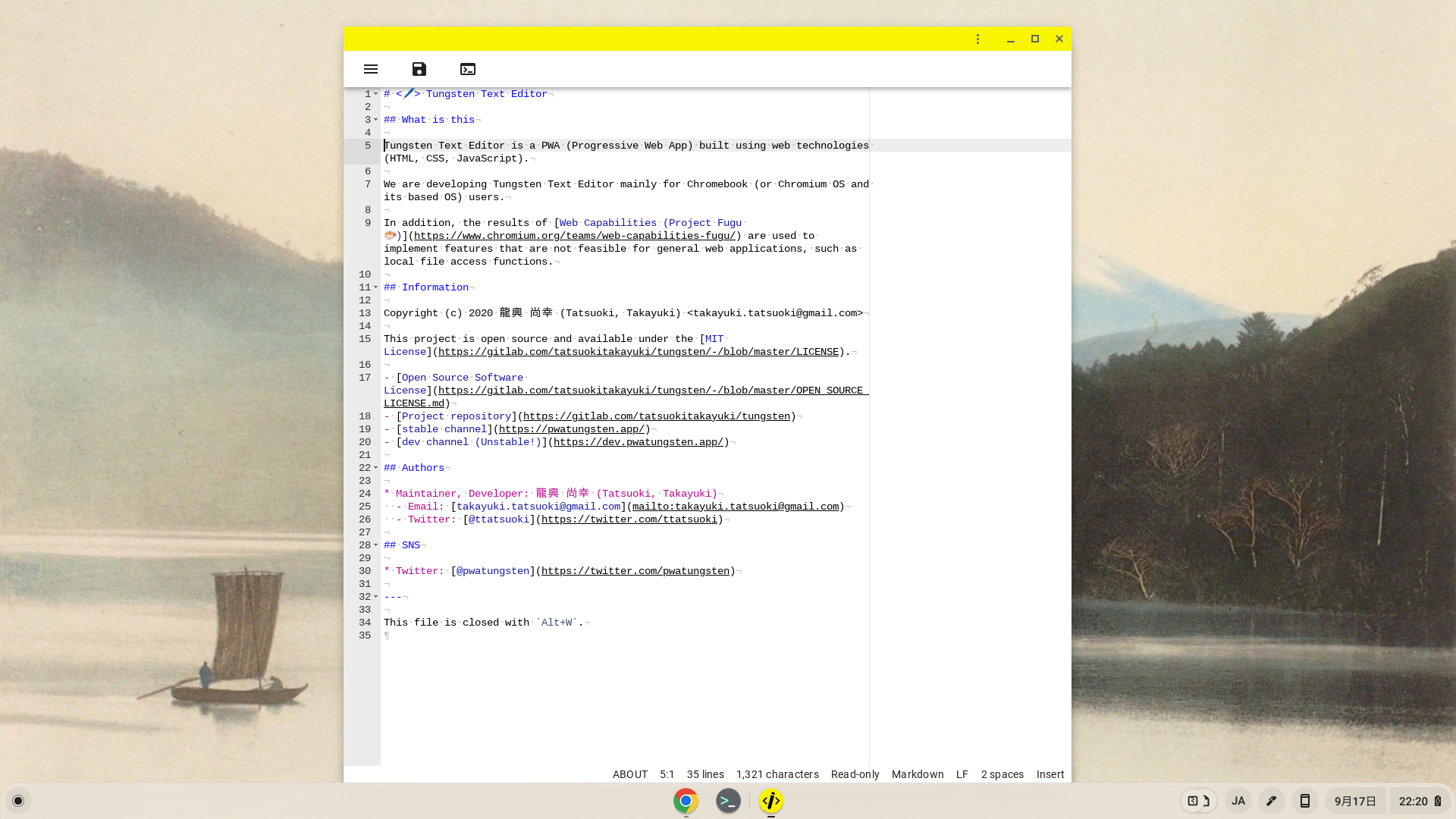This screenshot has height=819, width=1456.
Task: Open the Markdown language mode selector
Action: (x=918, y=774)
